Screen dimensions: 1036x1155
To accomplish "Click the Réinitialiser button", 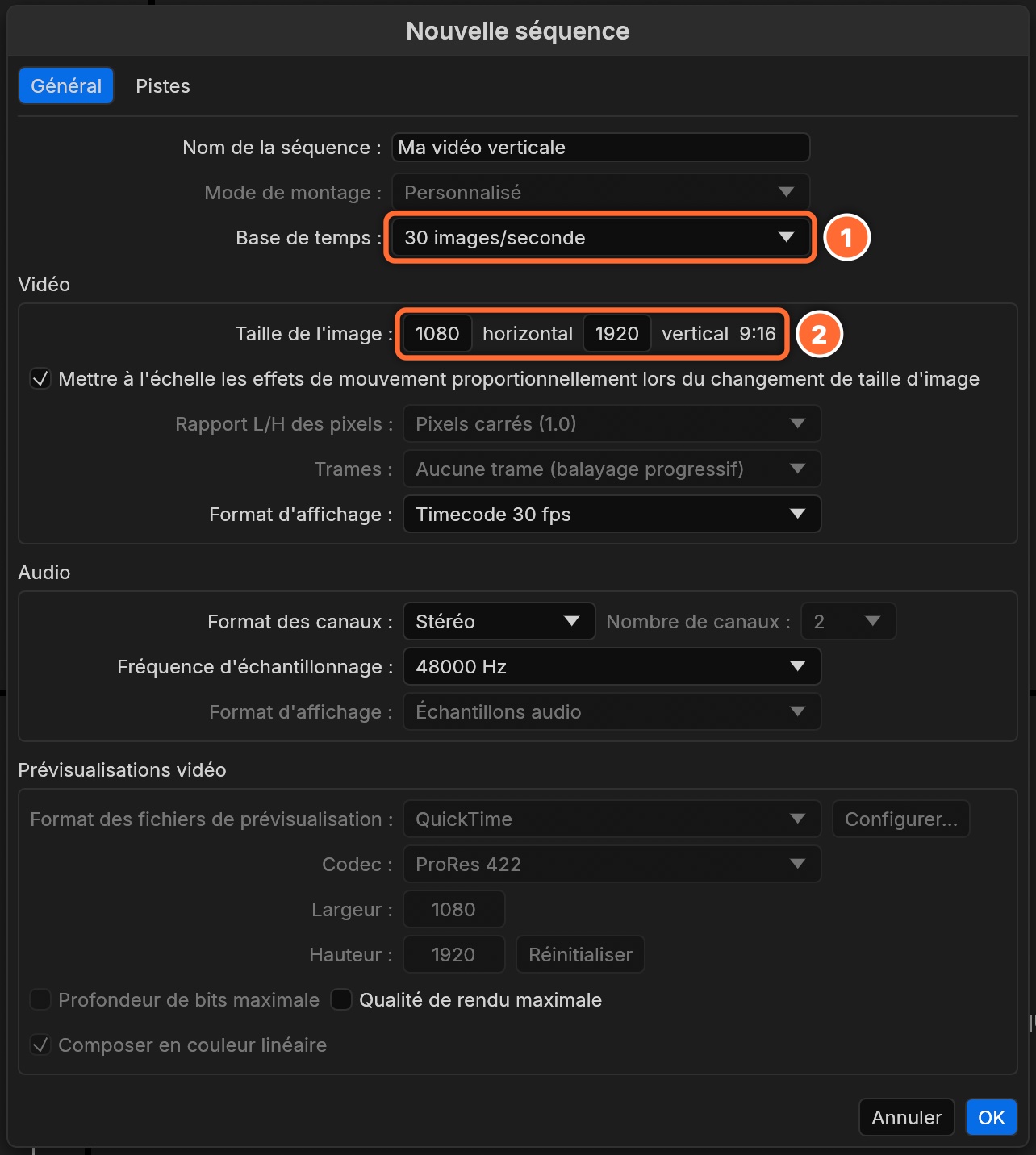I will coord(580,955).
